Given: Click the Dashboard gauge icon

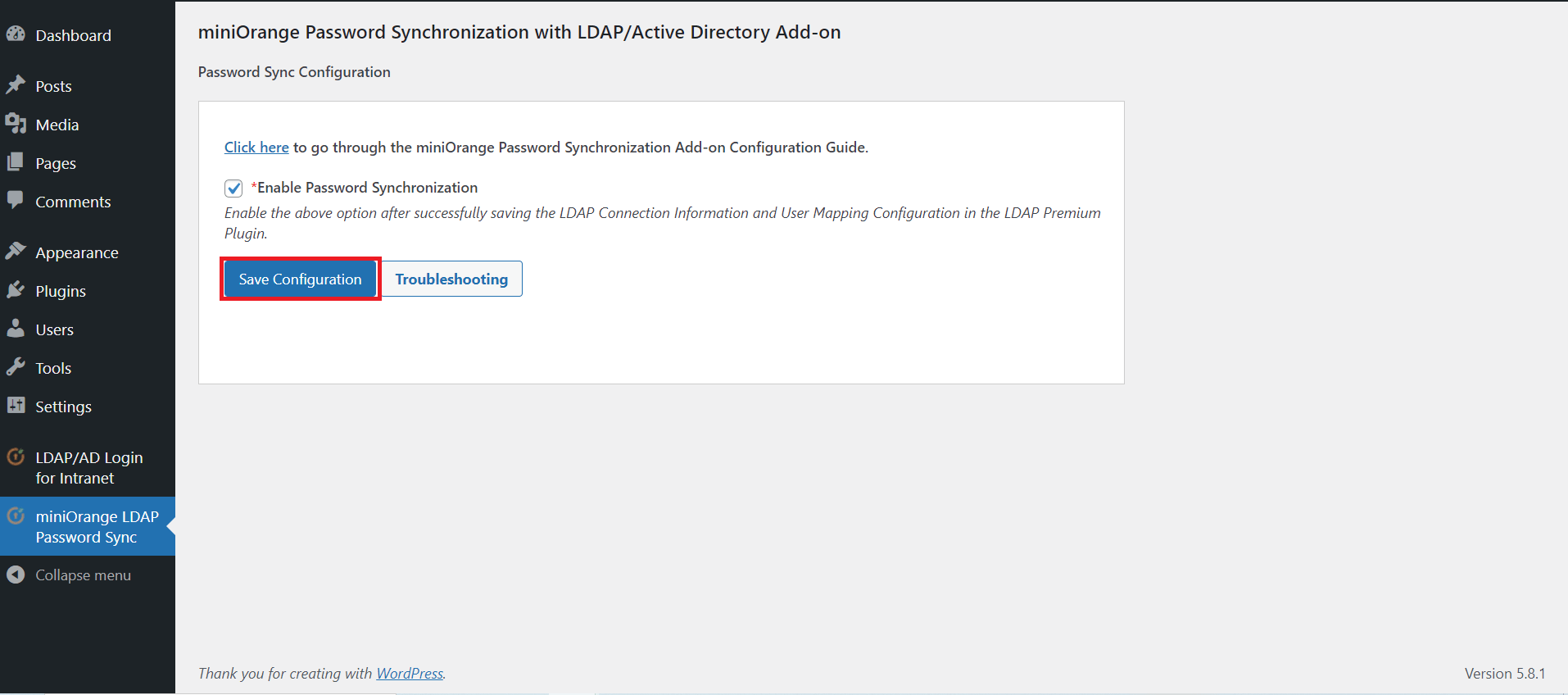Looking at the screenshot, I should [x=16, y=34].
